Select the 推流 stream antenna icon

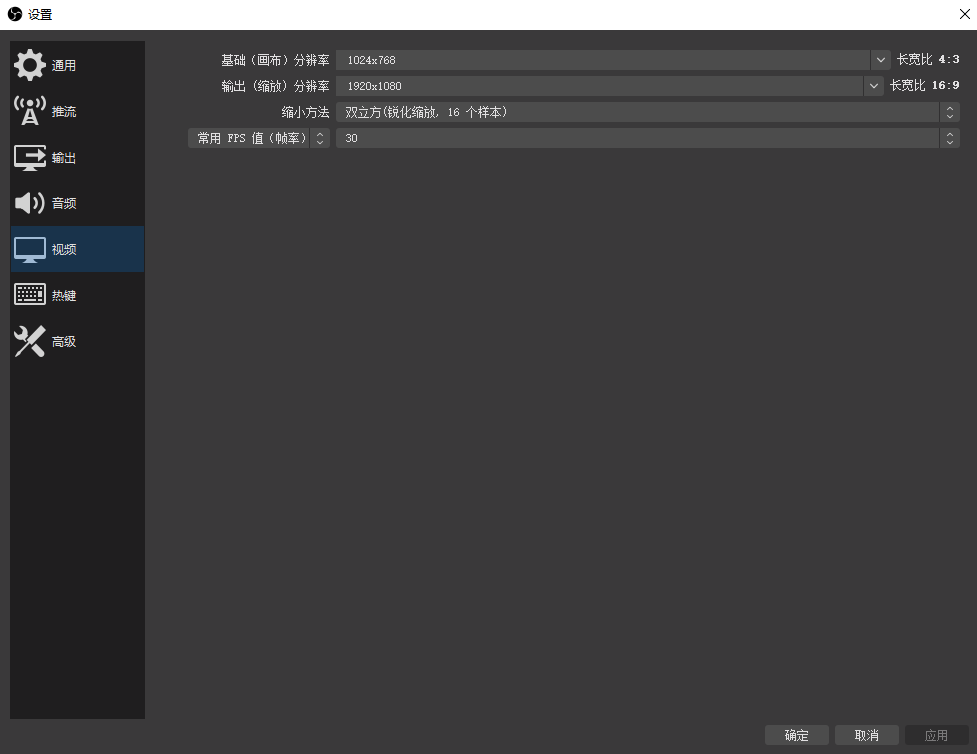click(x=29, y=111)
